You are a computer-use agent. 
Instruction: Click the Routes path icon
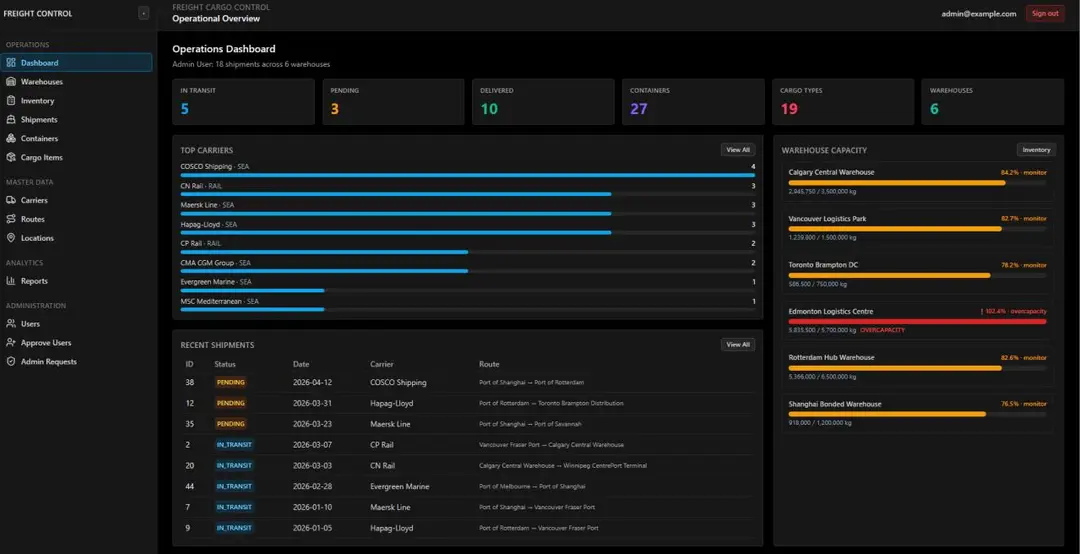click(11, 219)
